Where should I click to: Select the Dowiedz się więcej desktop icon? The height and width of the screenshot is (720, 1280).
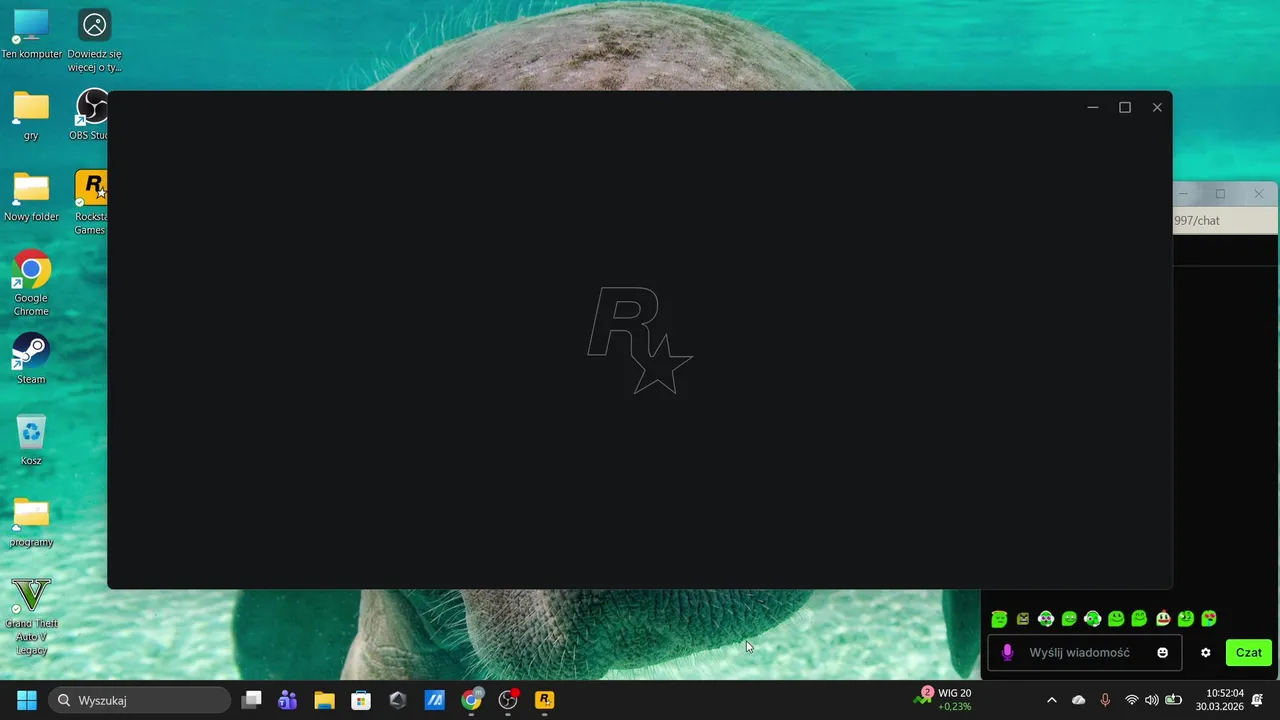(x=95, y=41)
